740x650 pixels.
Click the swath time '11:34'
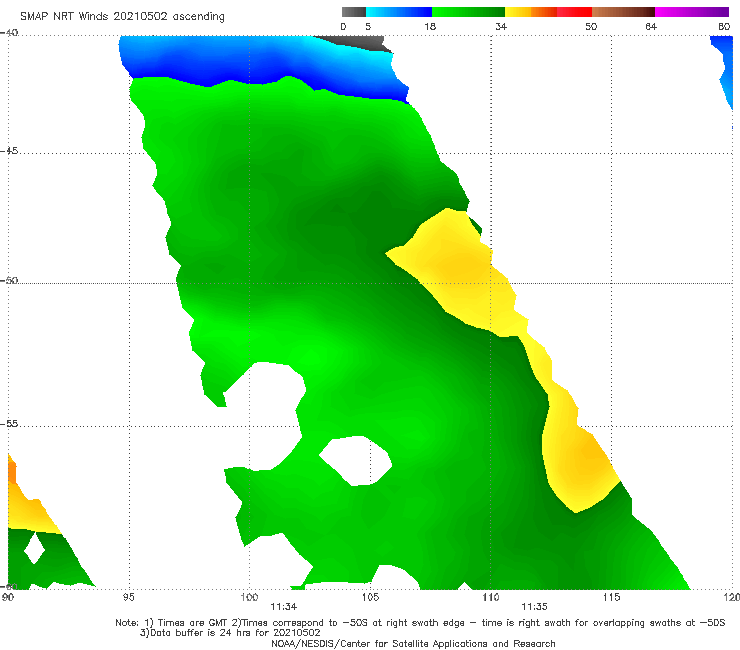pos(284,607)
